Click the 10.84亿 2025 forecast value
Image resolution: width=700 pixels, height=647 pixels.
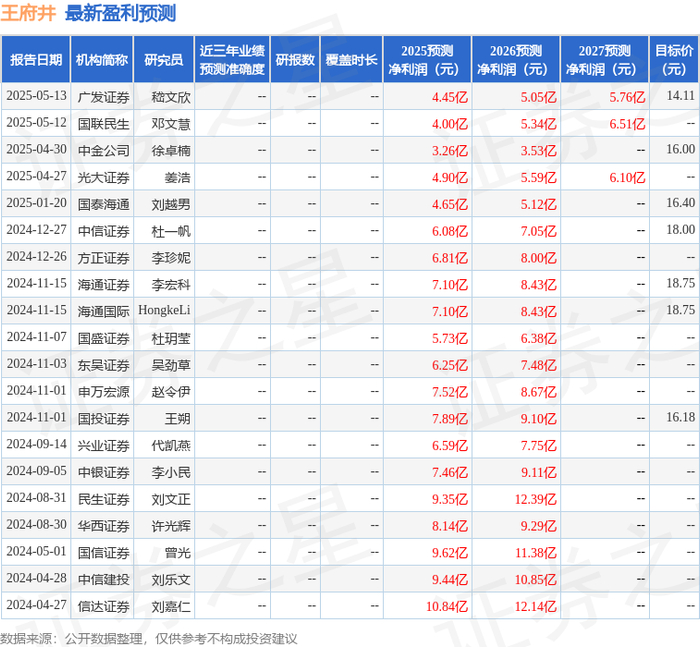447,606
